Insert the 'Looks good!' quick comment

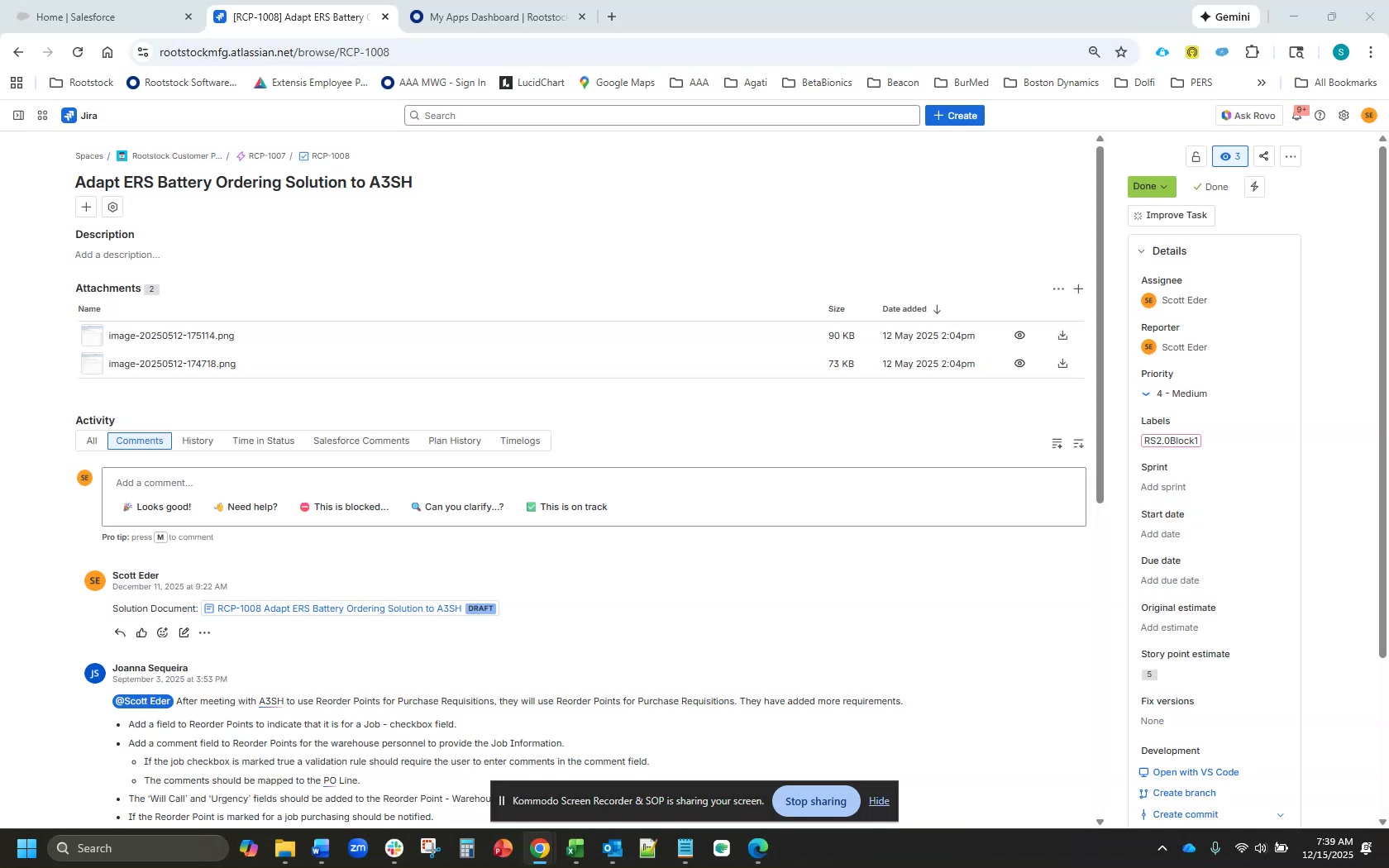pos(156,508)
